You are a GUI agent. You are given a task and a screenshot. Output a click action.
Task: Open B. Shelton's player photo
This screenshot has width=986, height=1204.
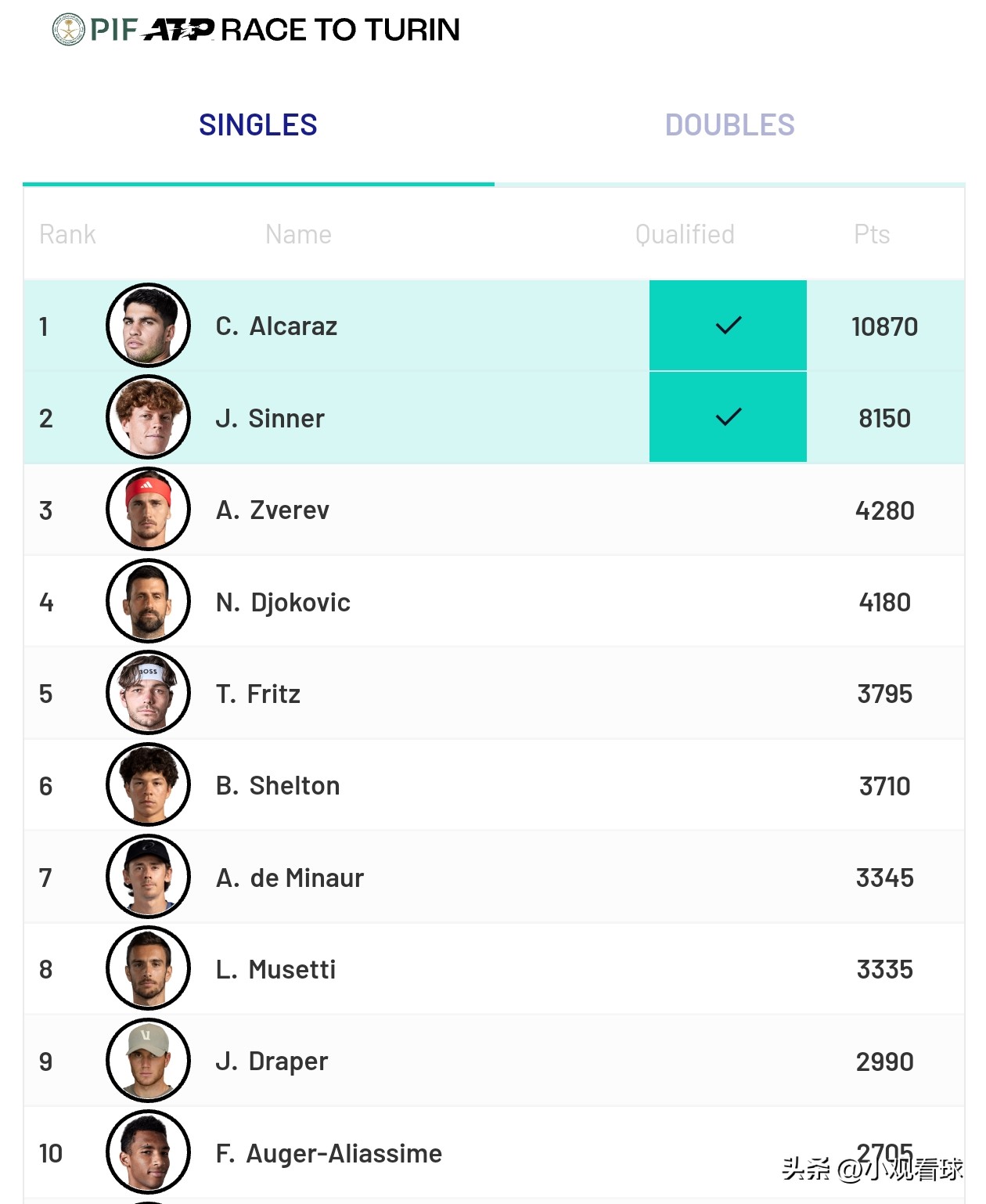click(148, 785)
